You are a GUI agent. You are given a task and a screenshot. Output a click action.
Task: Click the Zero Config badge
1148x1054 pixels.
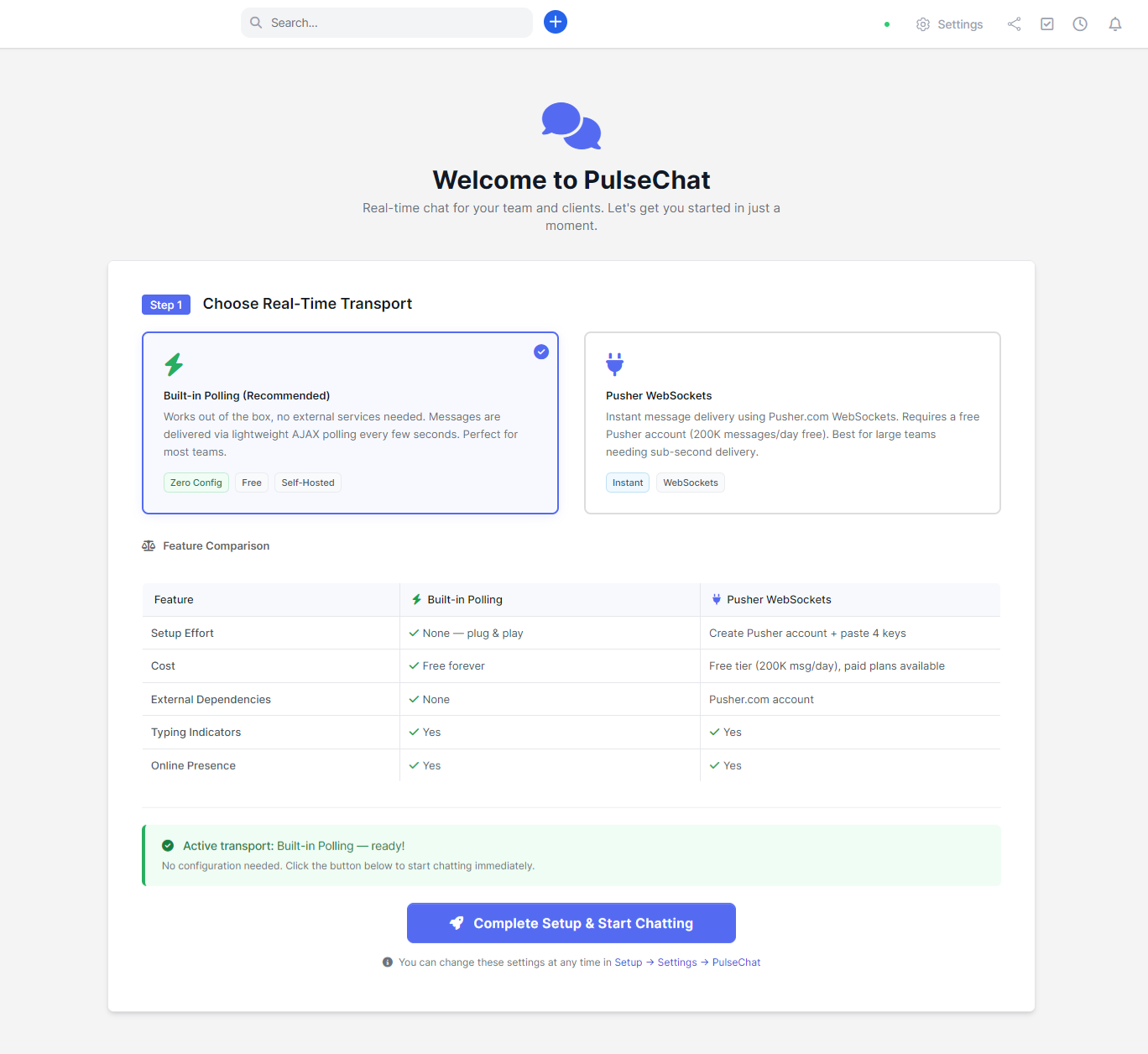pos(196,483)
